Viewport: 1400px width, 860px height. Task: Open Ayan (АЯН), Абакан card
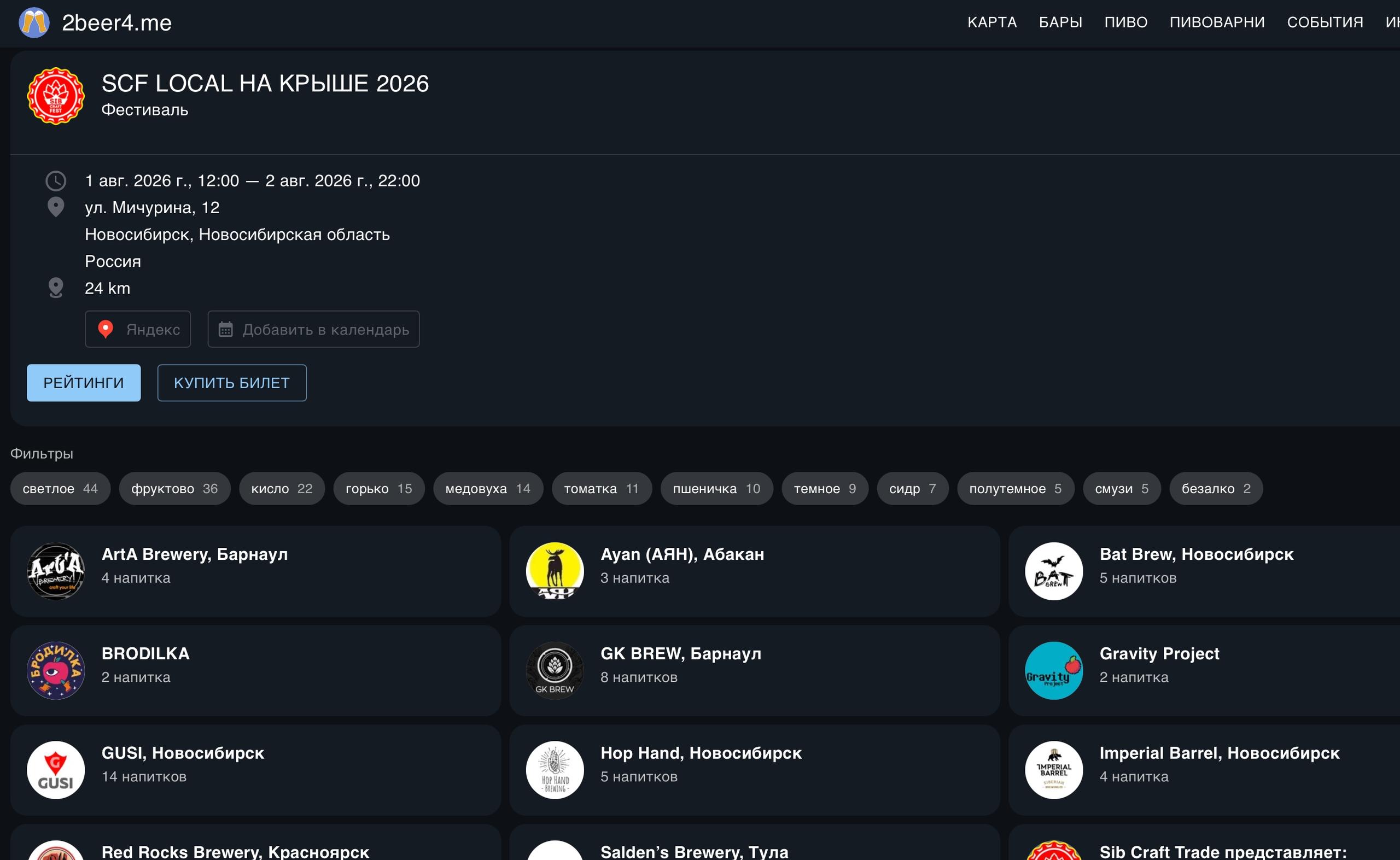(754, 571)
